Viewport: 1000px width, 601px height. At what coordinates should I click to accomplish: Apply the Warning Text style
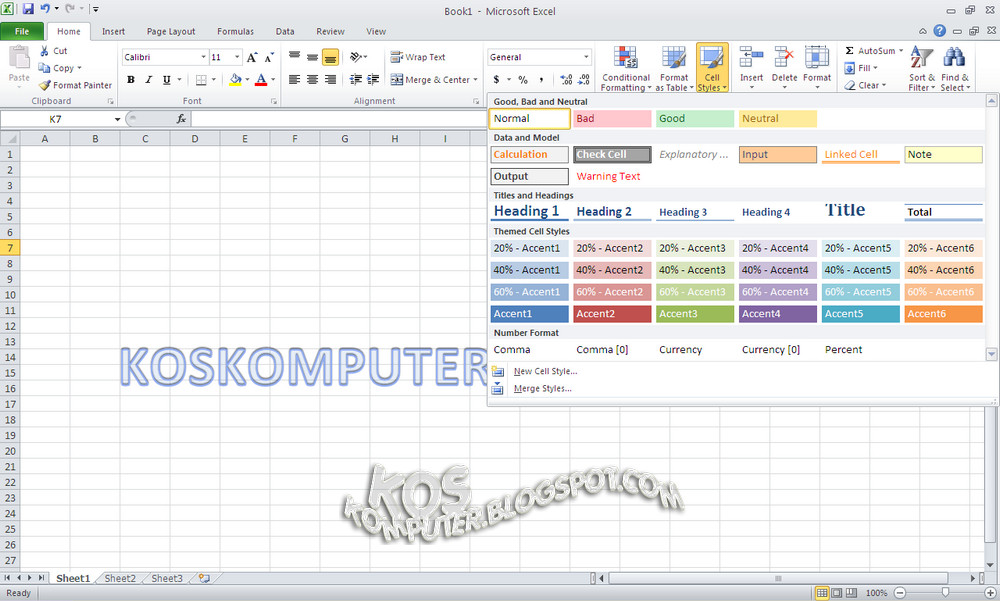[608, 176]
